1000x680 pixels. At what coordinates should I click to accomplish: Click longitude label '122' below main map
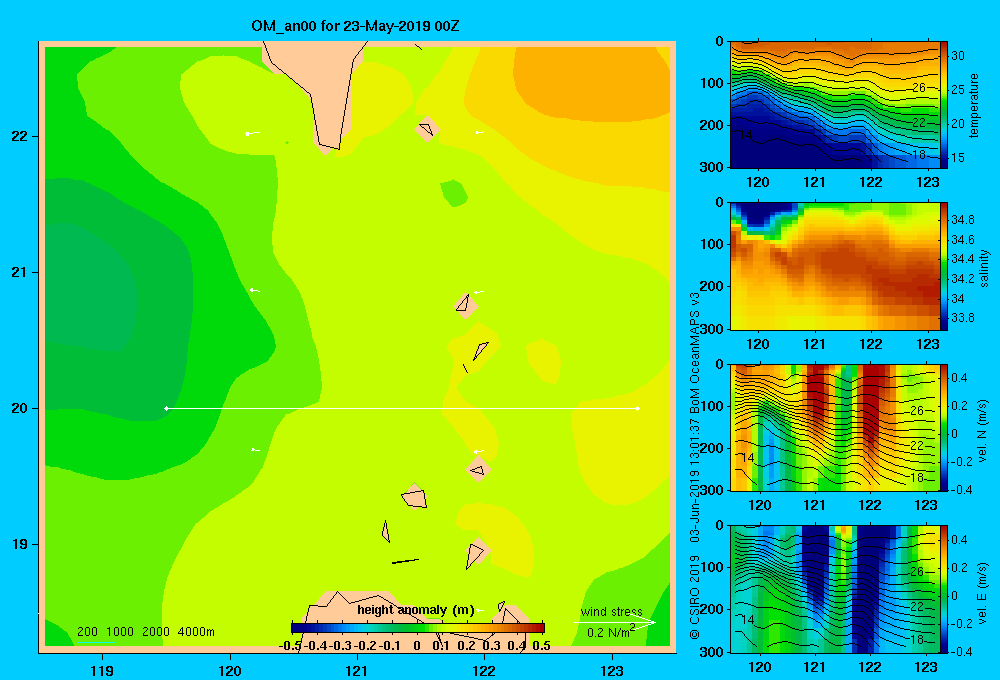tap(484, 671)
